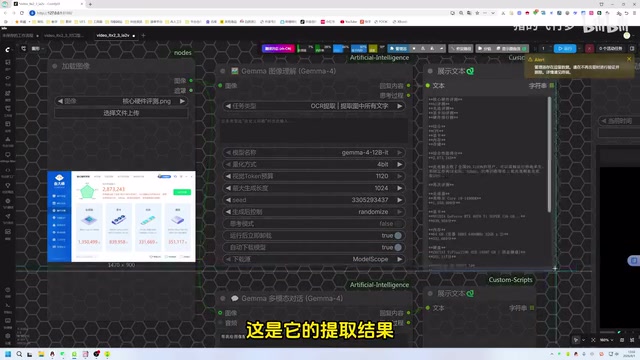The height and width of the screenshot is (360, 640).
Task: Click the blue 运行 run button
Action: tap(565, 49)
